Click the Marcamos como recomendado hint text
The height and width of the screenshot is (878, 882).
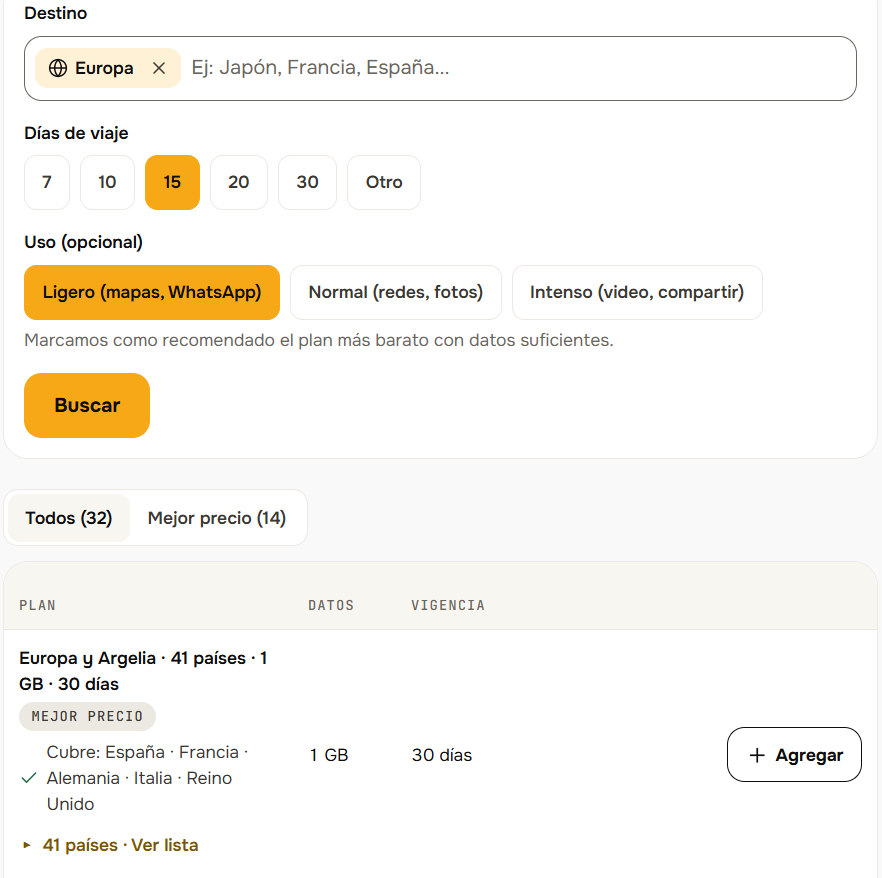[318, 340]
